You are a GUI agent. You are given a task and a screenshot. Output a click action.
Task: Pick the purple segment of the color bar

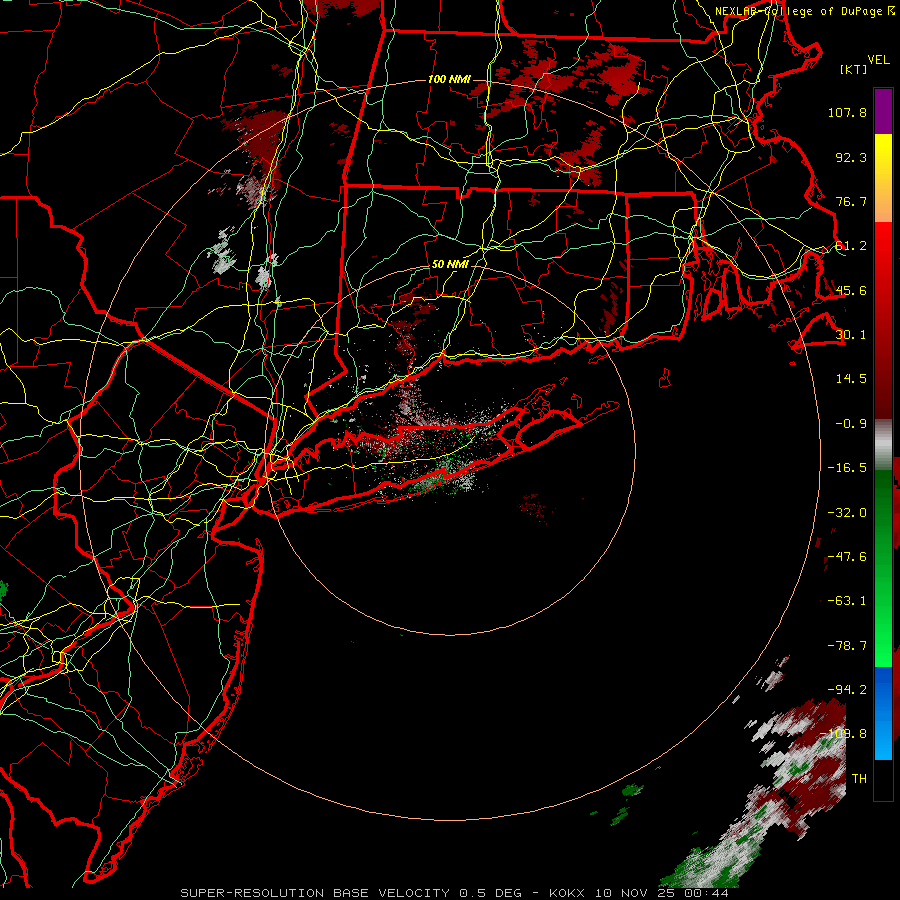[x=883, y=112]
